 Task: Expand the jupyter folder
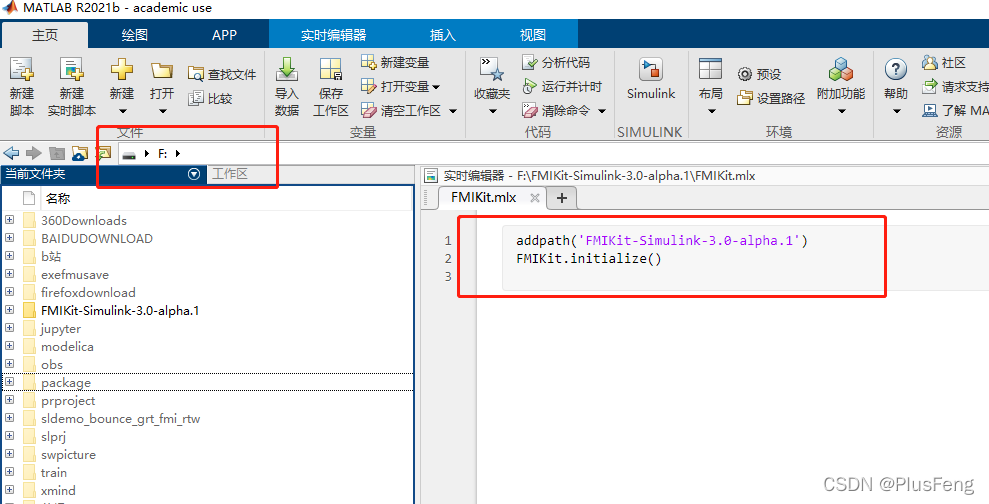(x=9, y=328)
